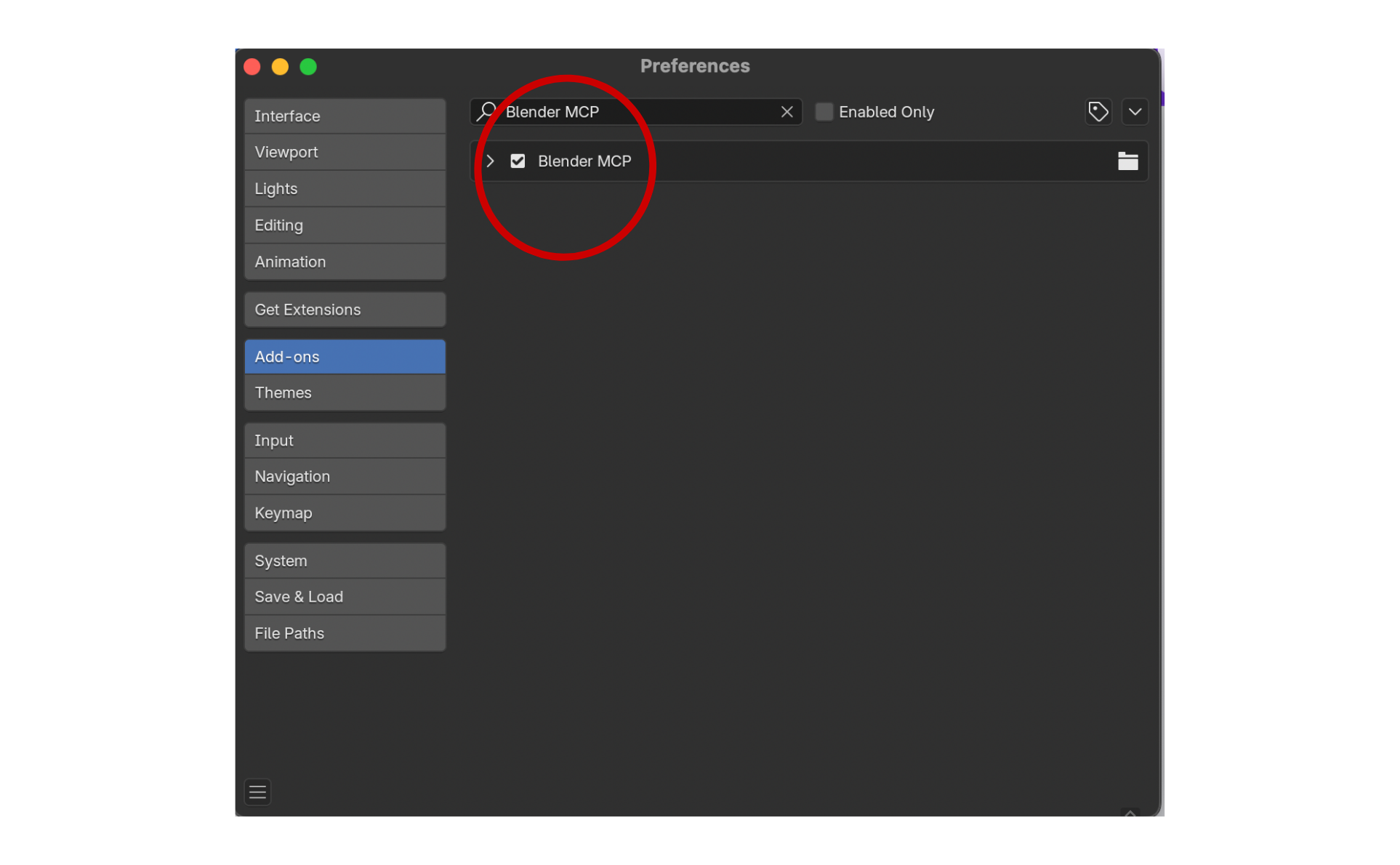Expand the Blender MCP add-on details
The width and height of the screenshot is (1400, 865).
(491, 161)
